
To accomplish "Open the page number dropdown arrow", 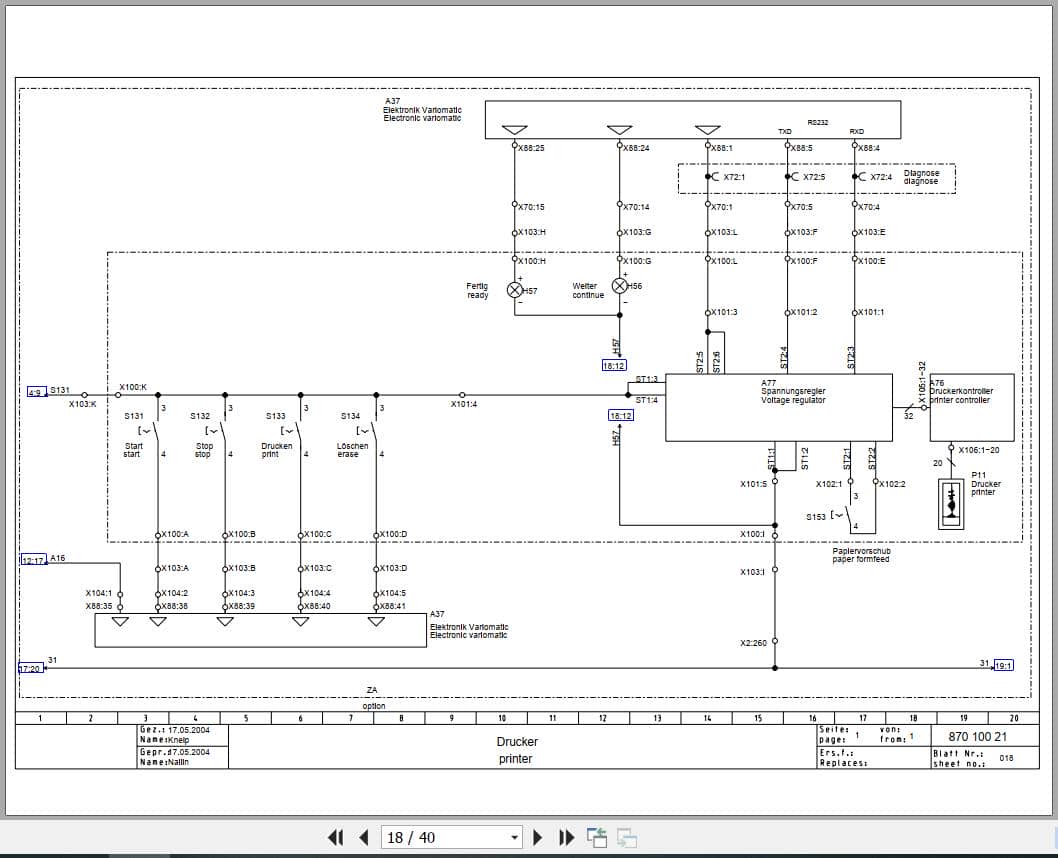I will coord(514,838).
